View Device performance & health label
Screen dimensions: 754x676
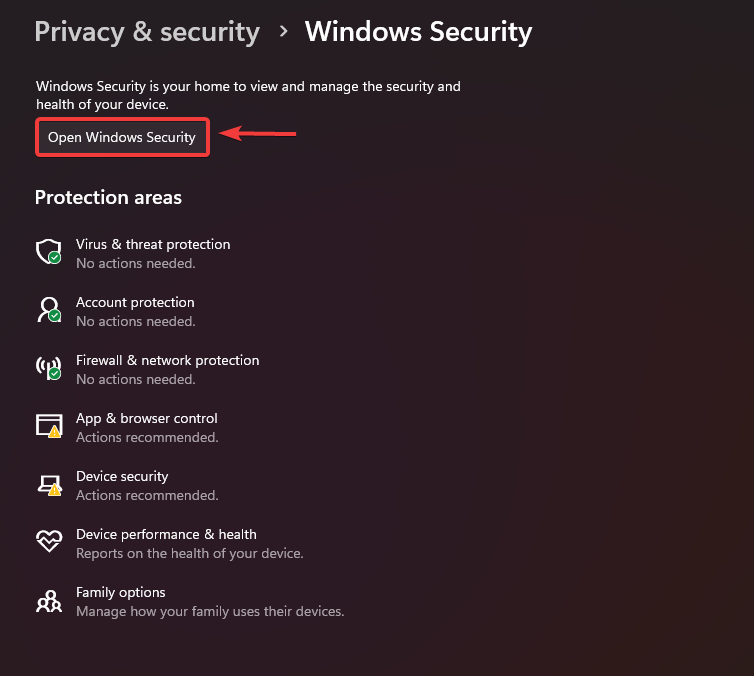point(166,534)
